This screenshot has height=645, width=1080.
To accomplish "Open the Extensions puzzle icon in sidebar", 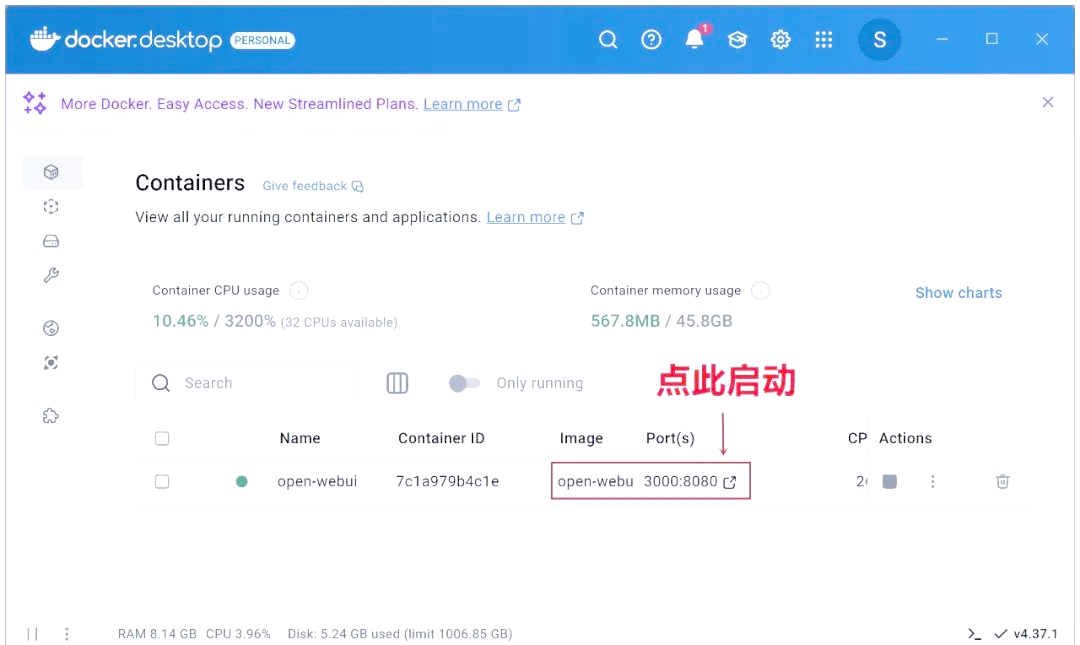I will point(52,416).
